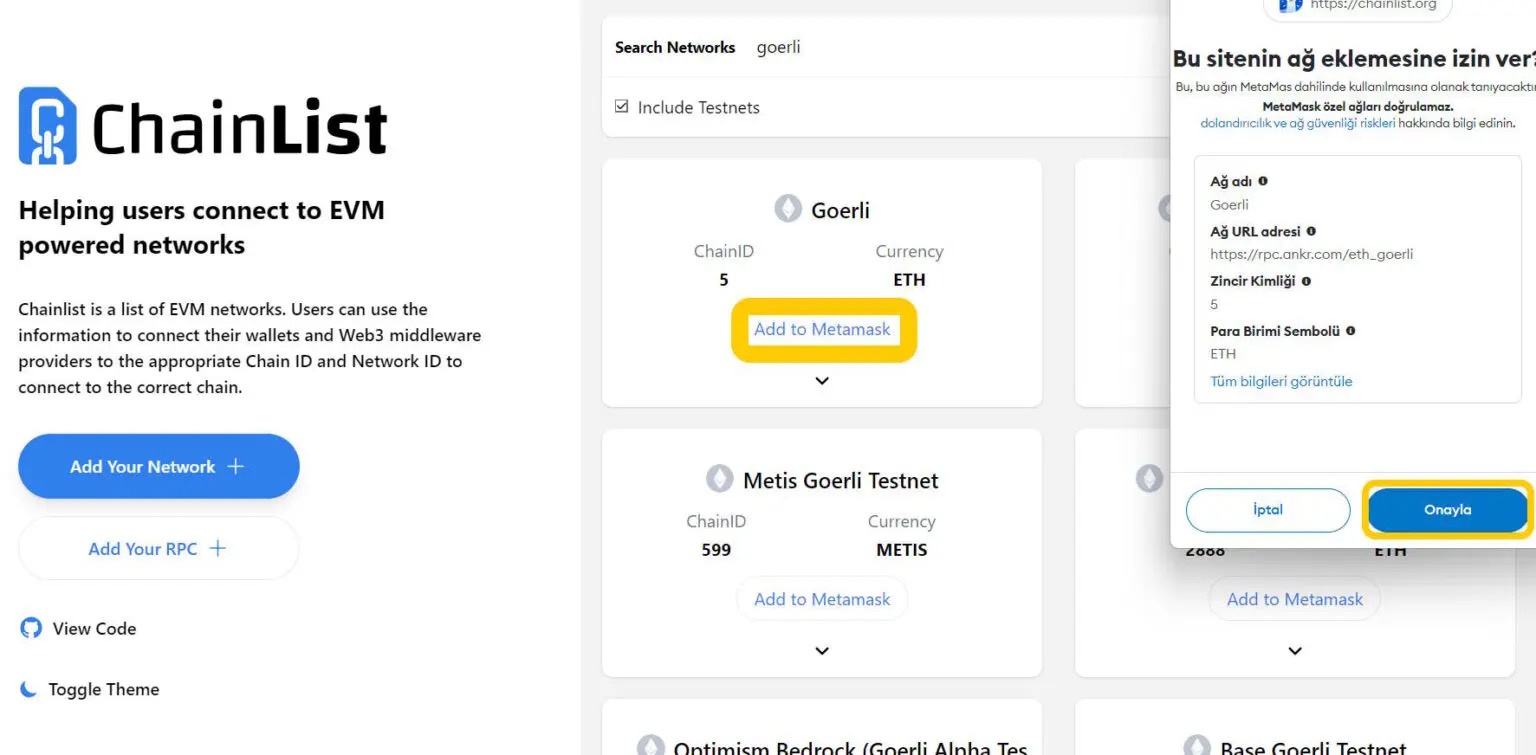Screen dimensions: 1536x755
Task: Click Add to Metamask on Goerli card
Action: (822, 329)
